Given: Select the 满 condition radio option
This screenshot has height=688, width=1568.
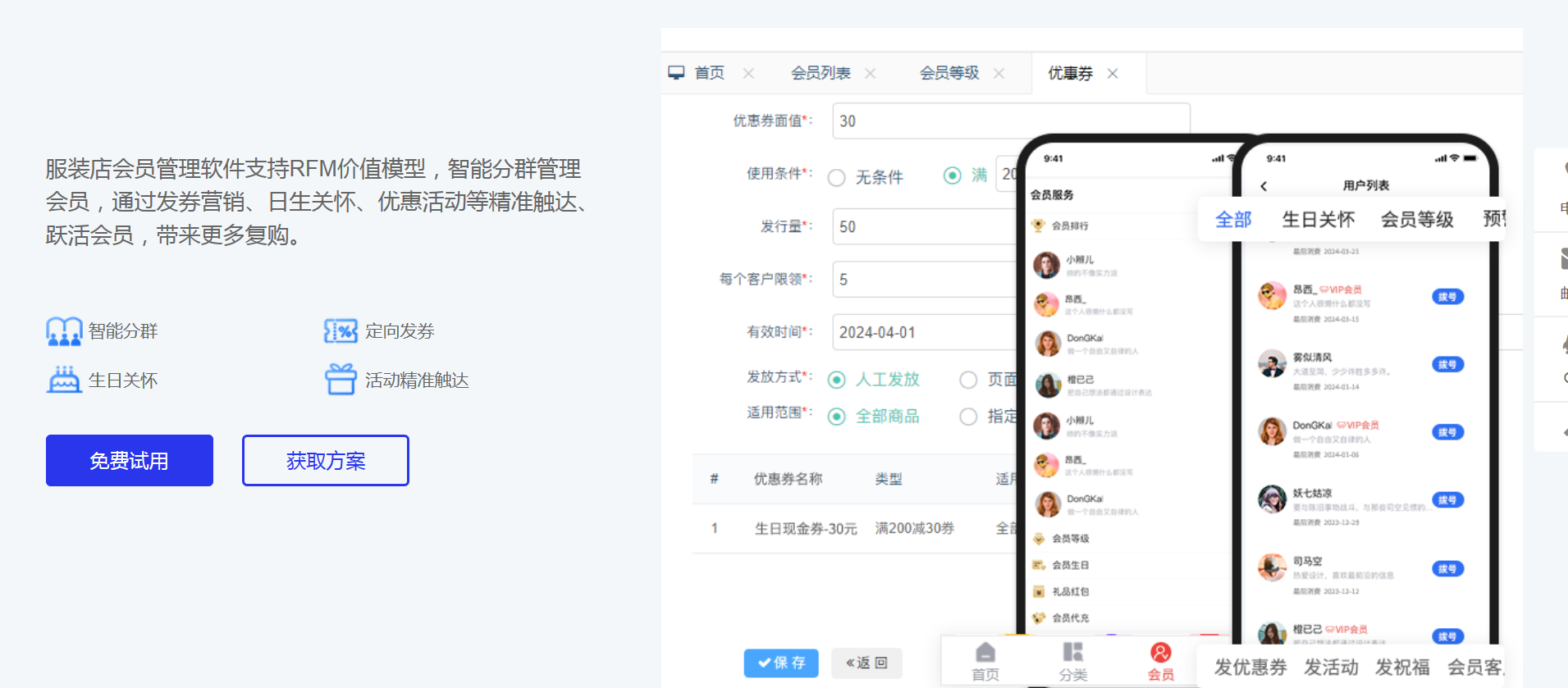Looking at the screenshot, I should coord(952,175).
